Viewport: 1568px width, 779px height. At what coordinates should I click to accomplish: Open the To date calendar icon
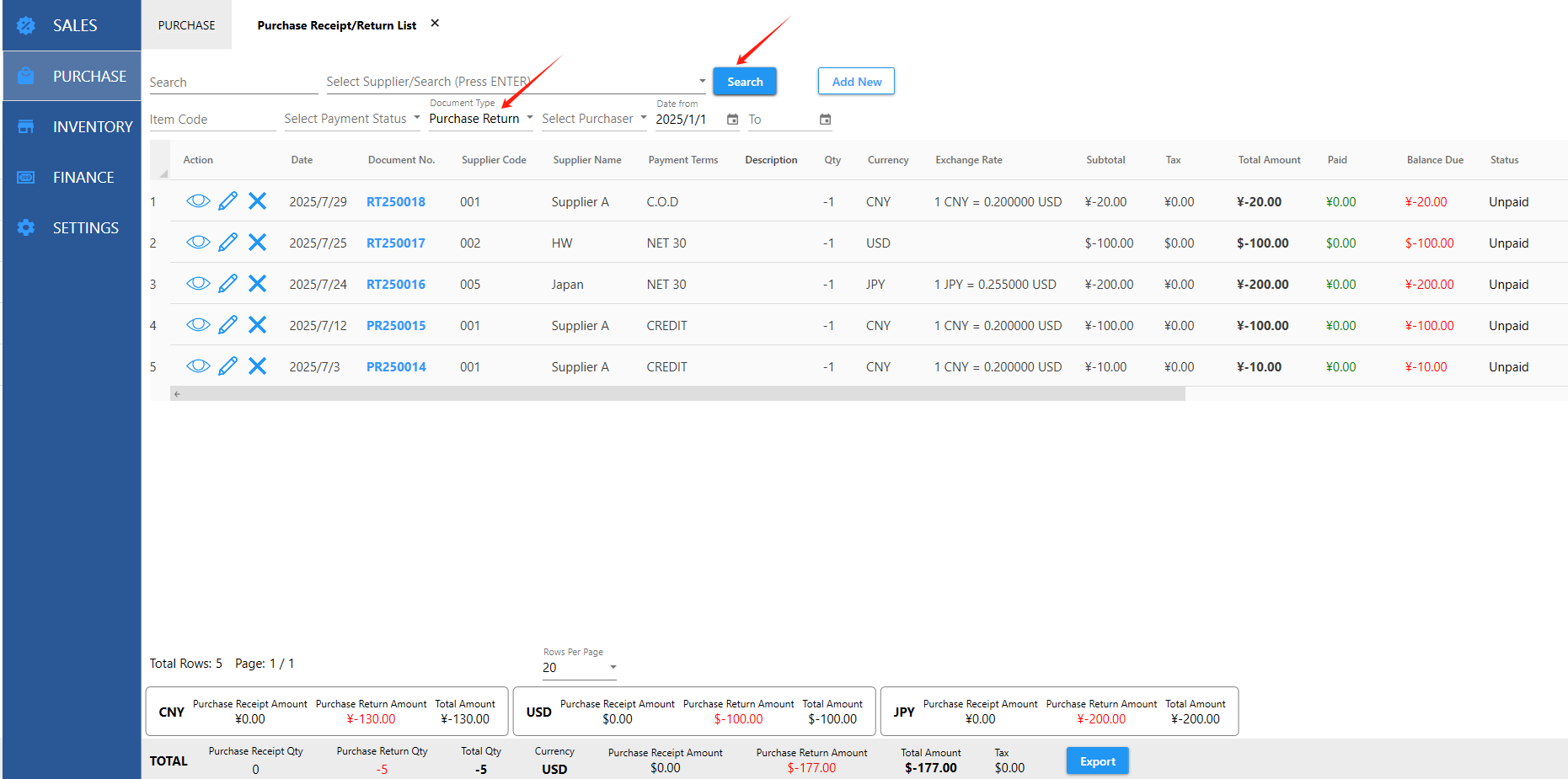[x=825, y=120]
